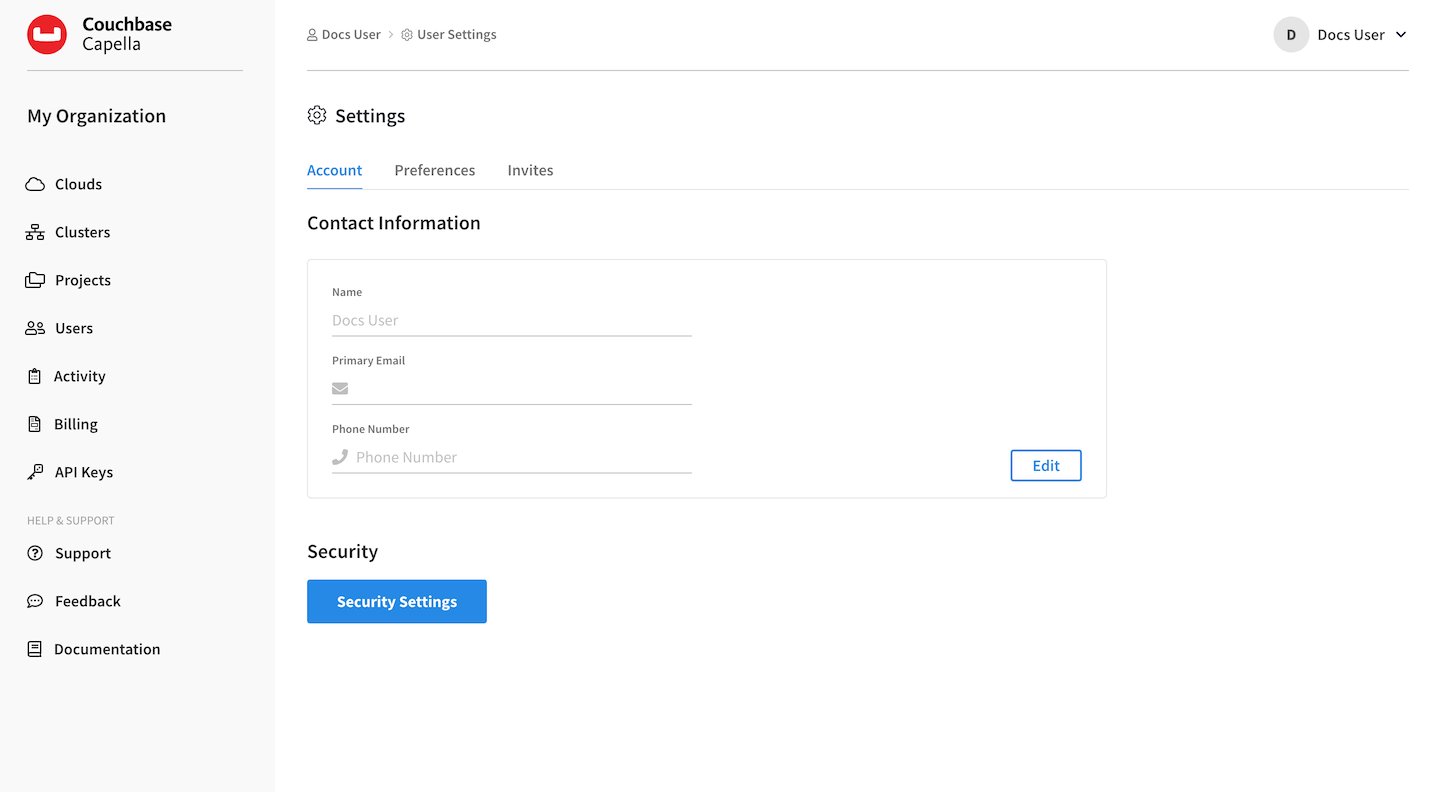
Task: Select the Clouds icon in the sidebar
Action: pos(36,184)
